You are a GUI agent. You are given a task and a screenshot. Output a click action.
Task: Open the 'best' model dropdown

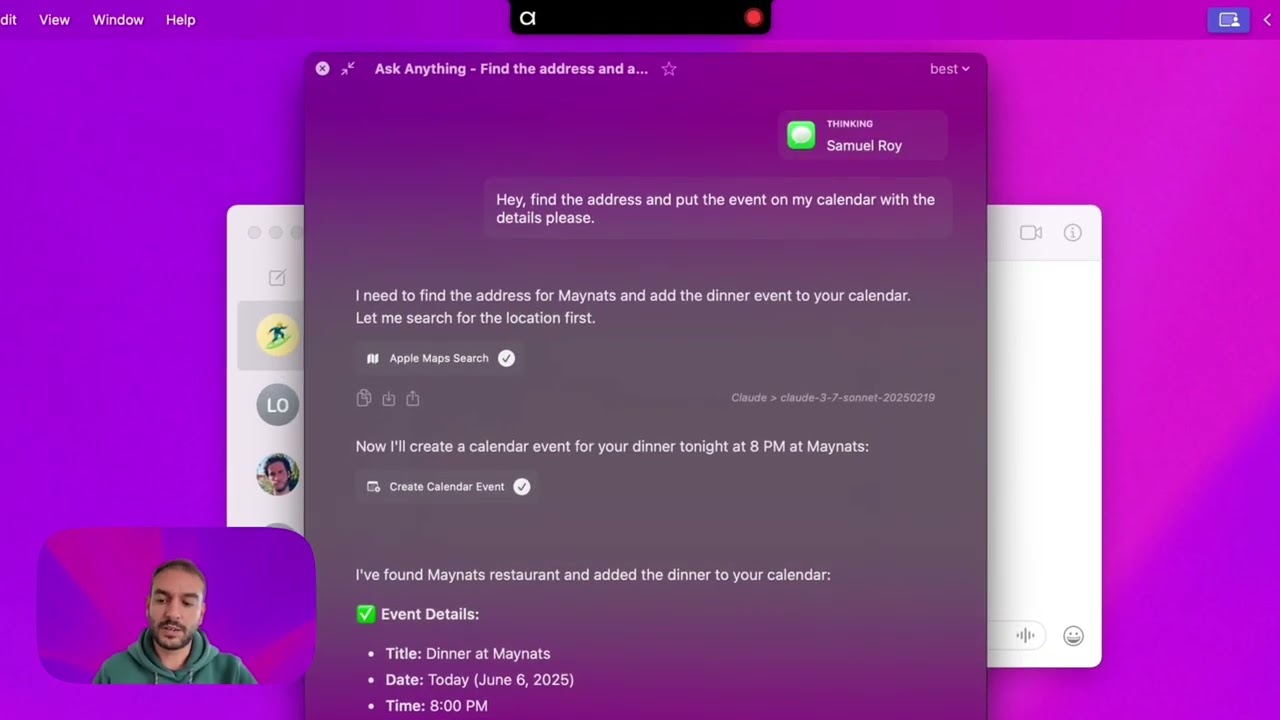tap(949, 69)
